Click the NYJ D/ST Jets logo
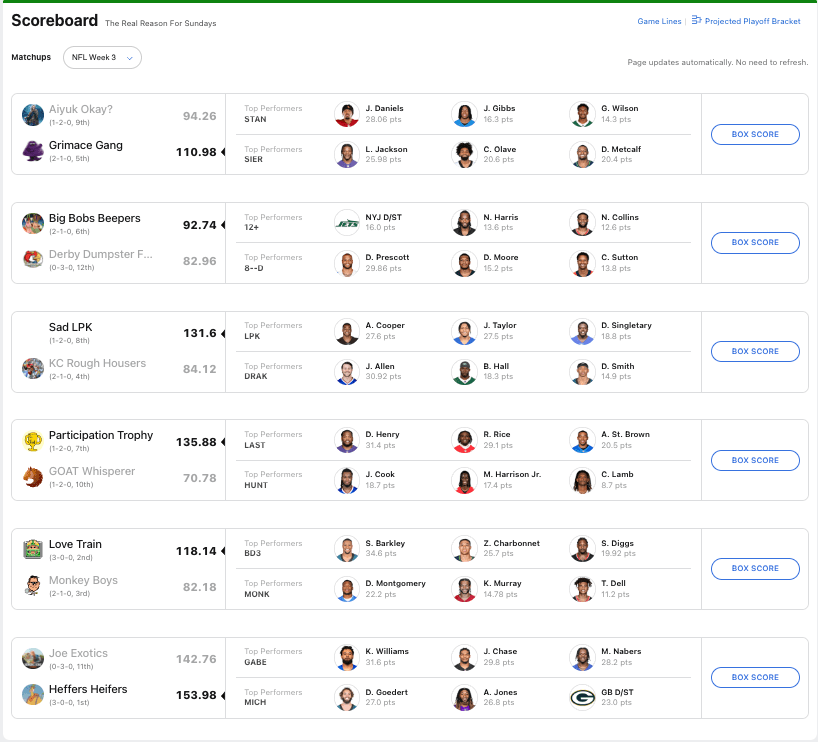Screen dimensions: 818x742 click(346, 223)
